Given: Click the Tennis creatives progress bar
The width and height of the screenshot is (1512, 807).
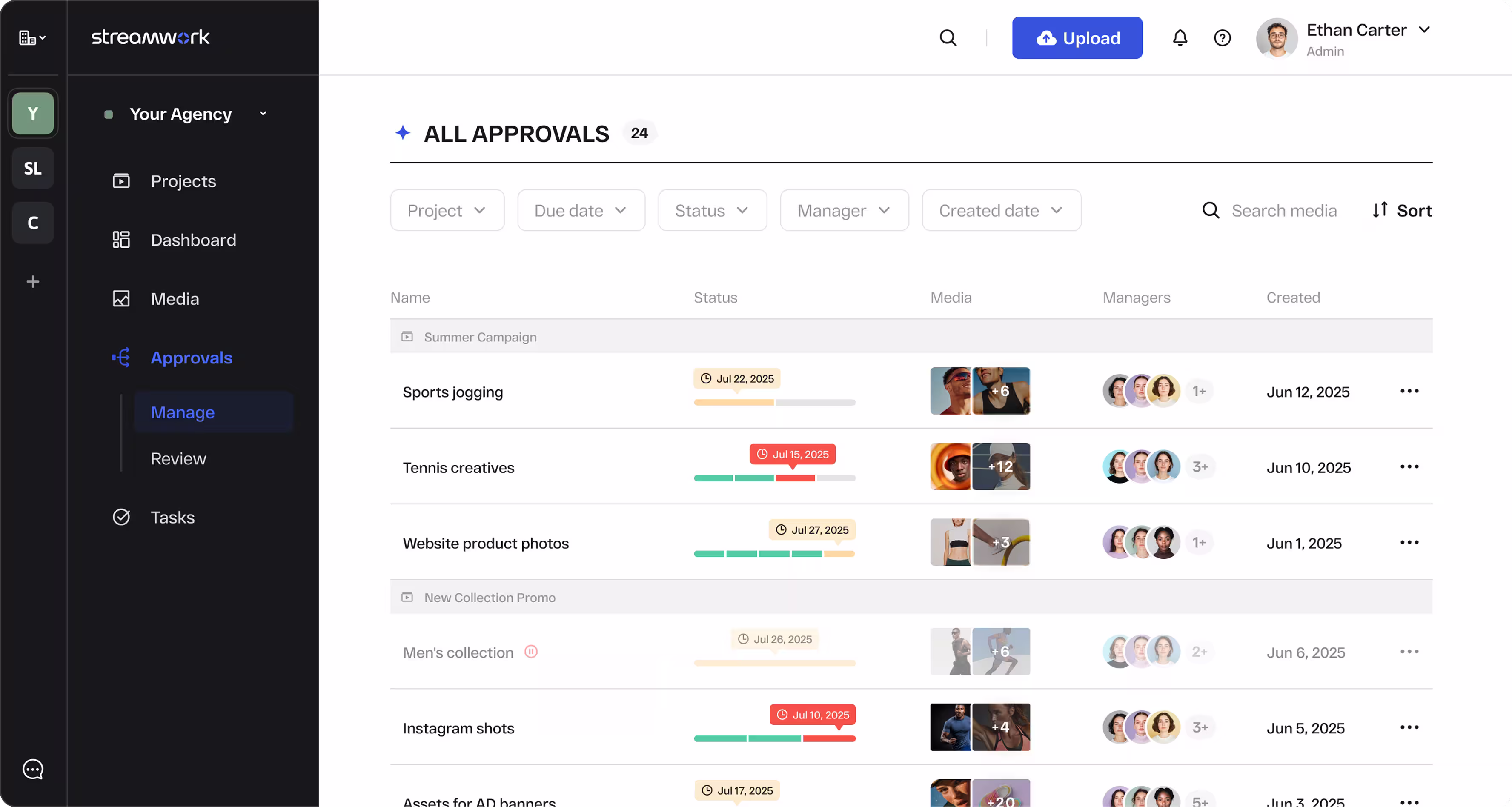Looking at the screenshot, I should coord(774,478).
